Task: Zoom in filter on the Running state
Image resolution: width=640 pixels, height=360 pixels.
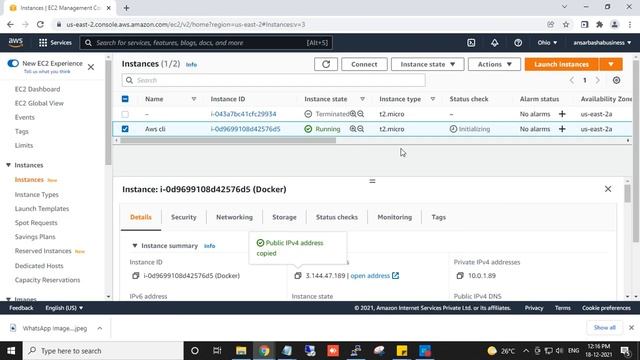Action: coord(353,129)
